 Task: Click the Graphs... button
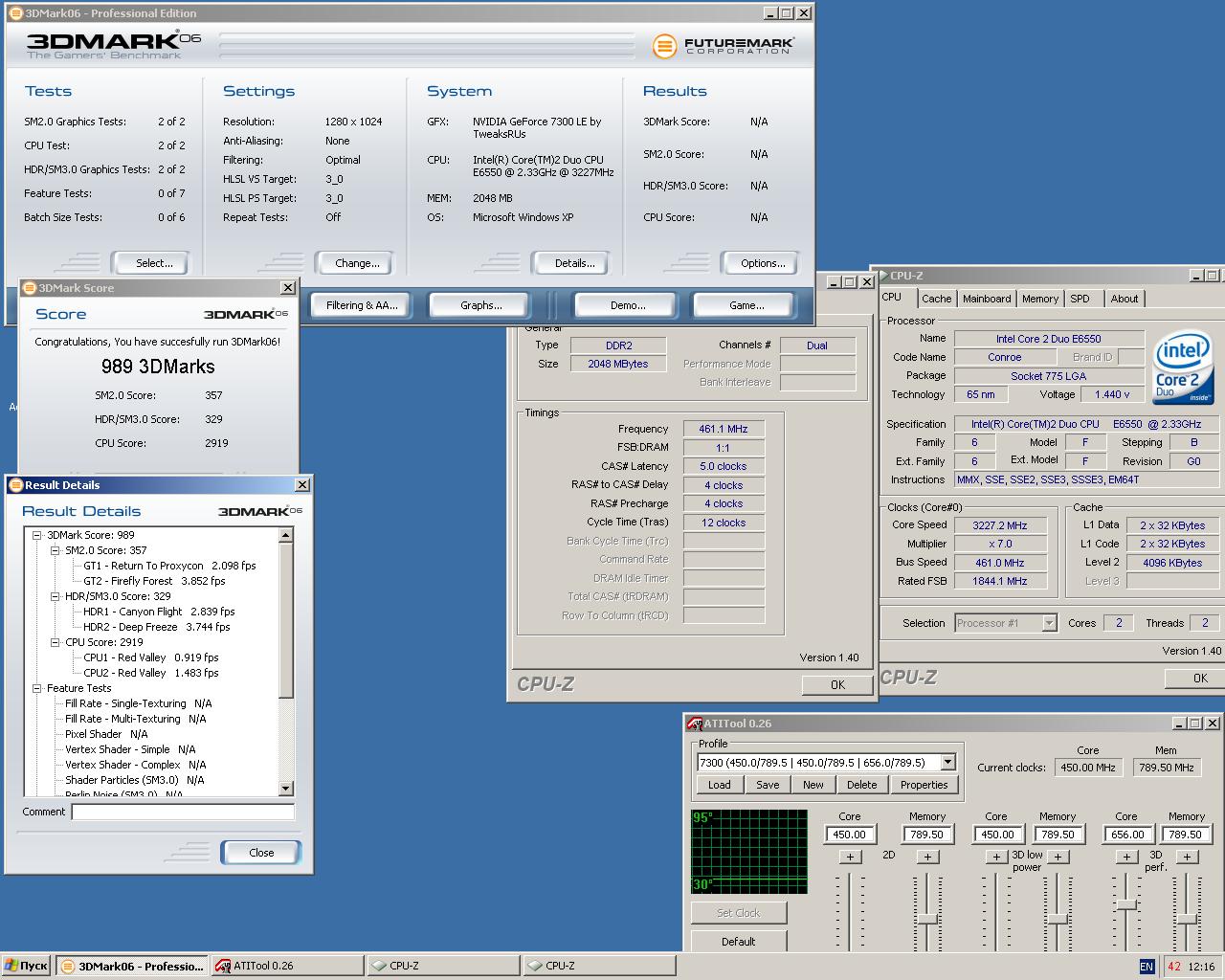coord(480,305)
